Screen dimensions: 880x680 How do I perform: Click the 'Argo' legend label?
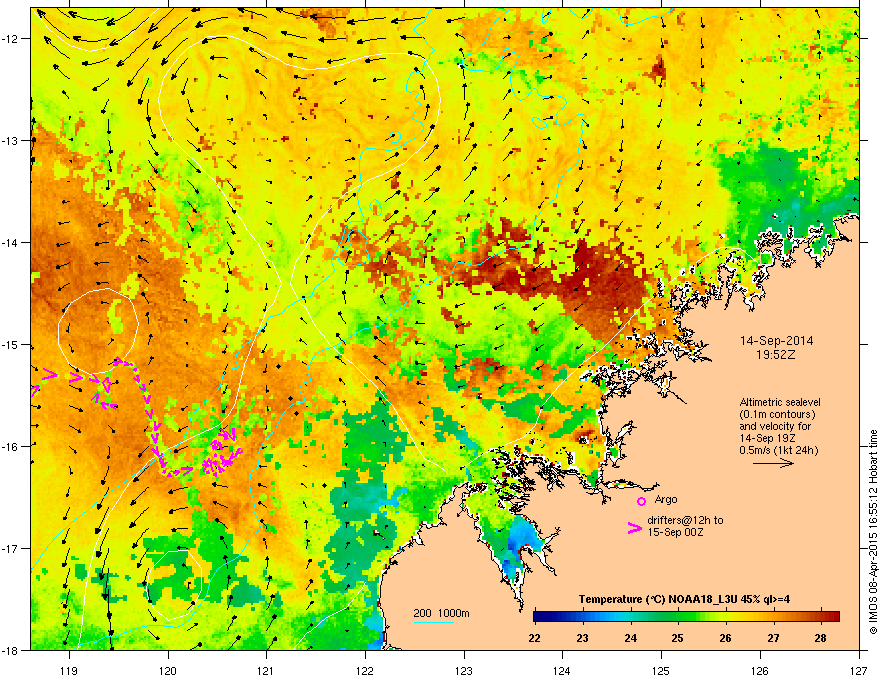click(666, 499)
